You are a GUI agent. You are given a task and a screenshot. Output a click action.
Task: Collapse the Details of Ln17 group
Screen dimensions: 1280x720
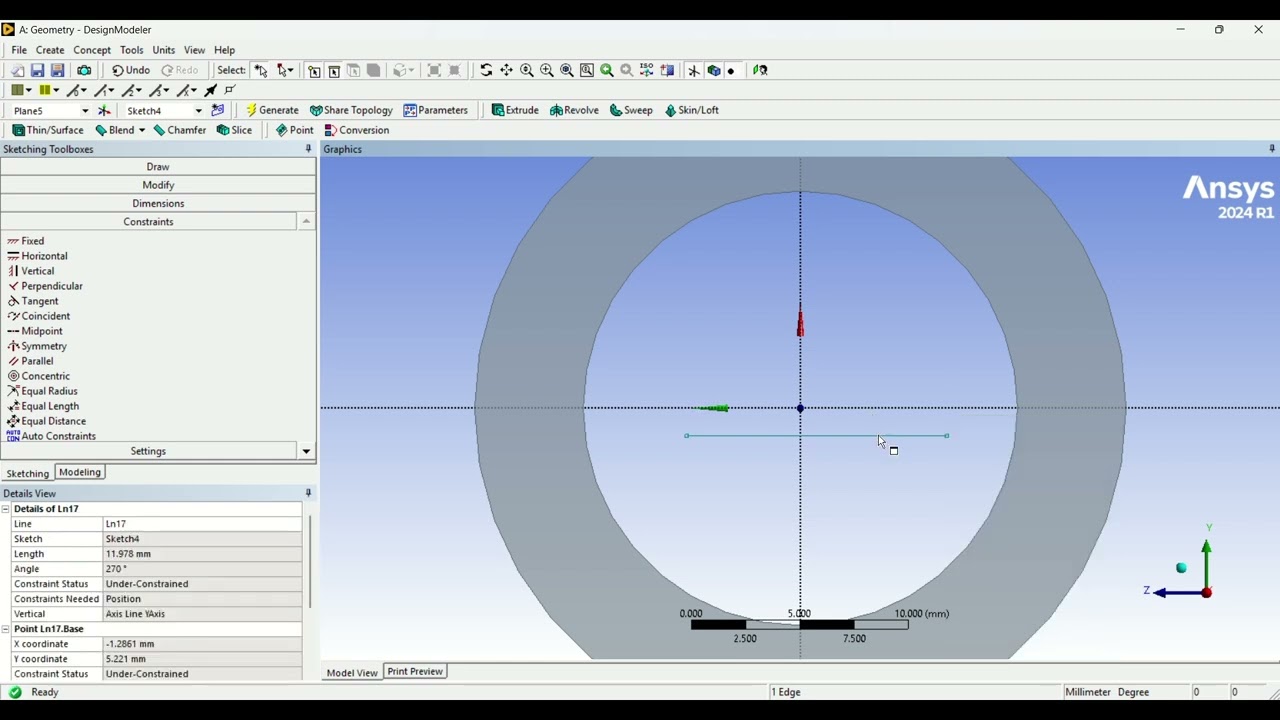tap(6, 509)
